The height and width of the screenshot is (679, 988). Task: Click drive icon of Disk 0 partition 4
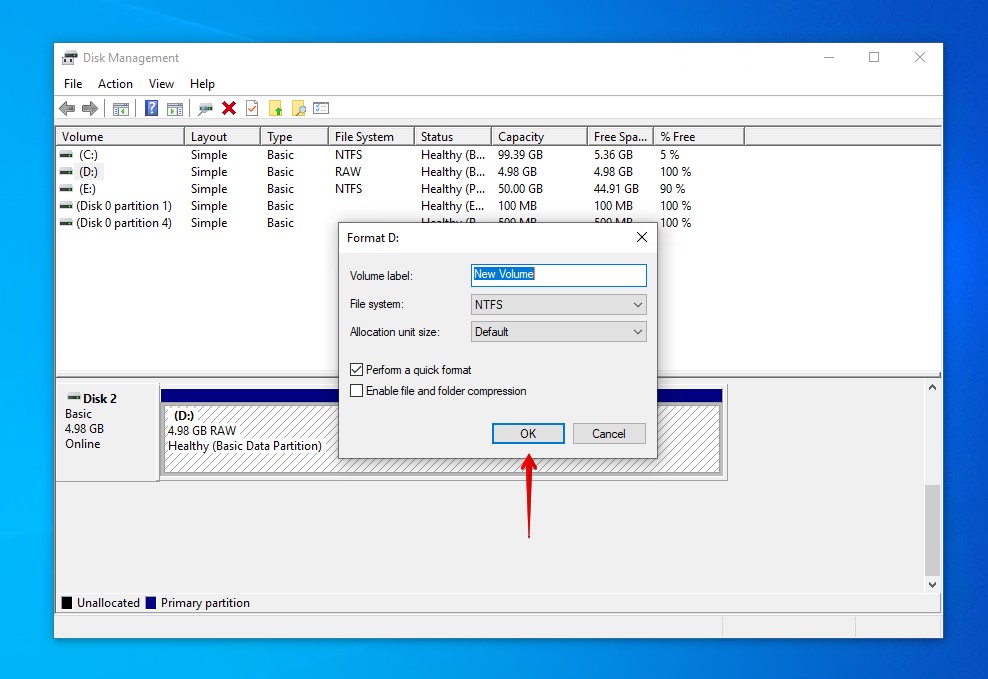pyautogui.click(x=66, y=222)
